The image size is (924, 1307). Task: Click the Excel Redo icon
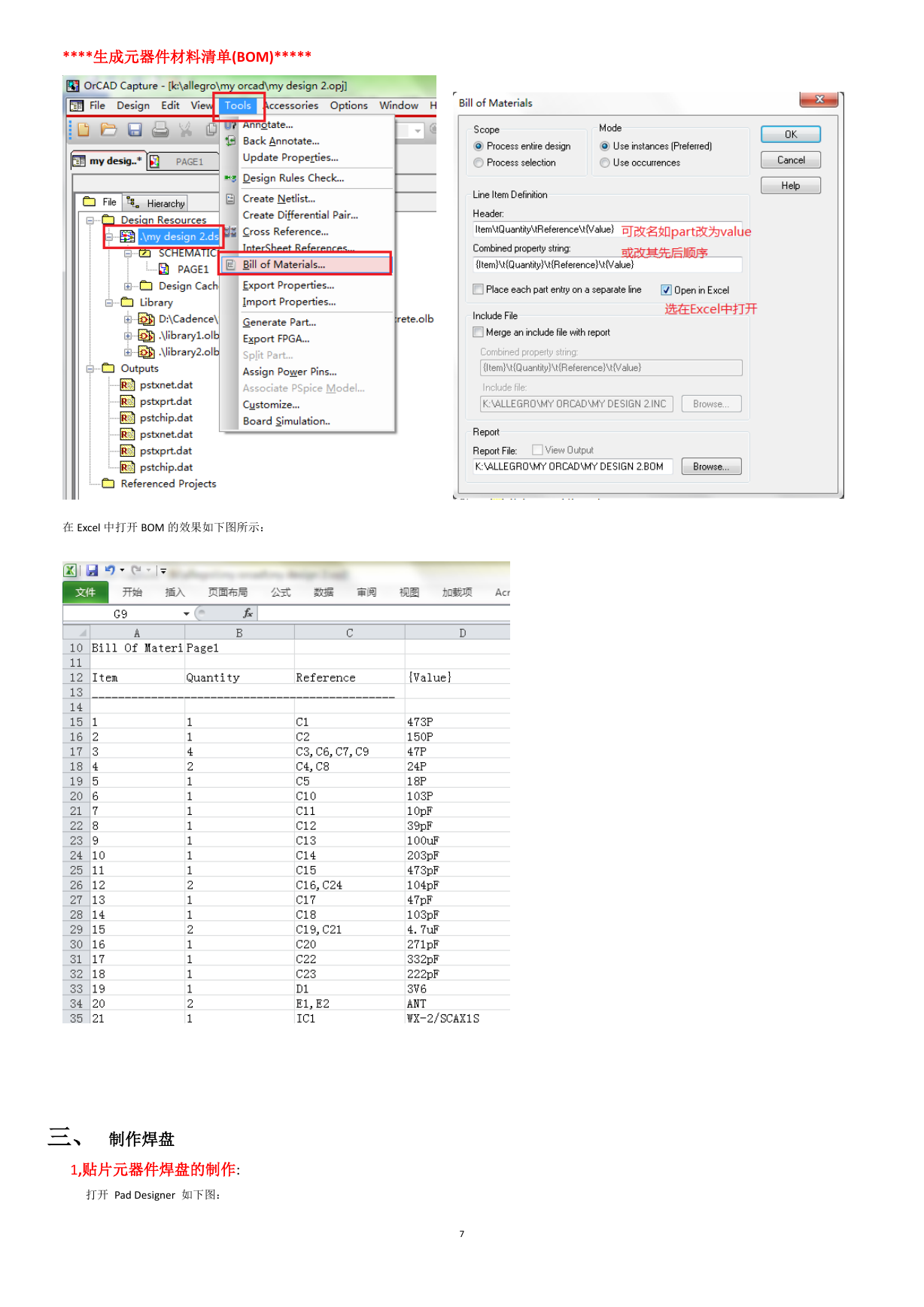136,570
